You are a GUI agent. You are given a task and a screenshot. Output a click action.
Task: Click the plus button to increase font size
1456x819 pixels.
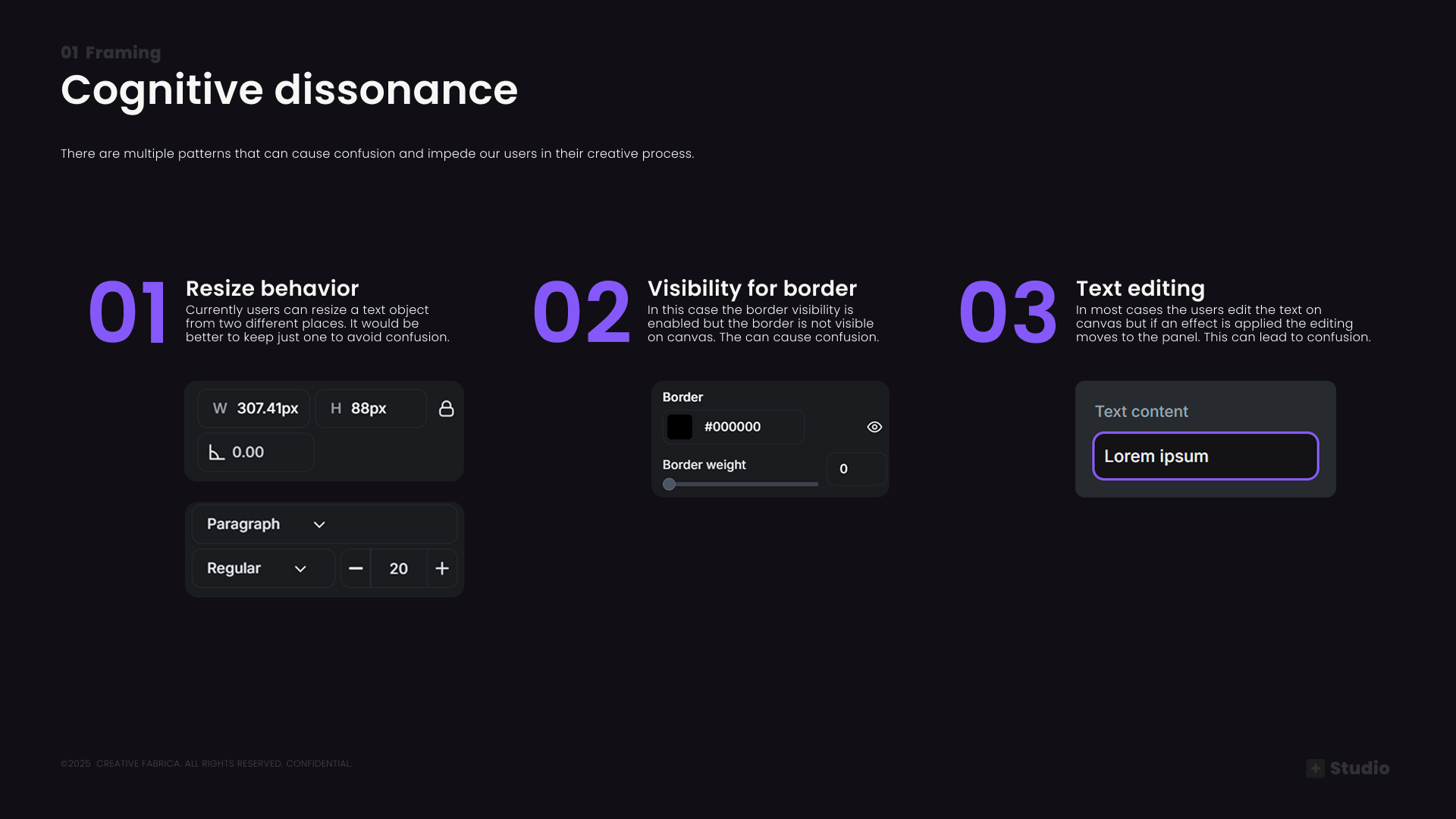point(442,569)
